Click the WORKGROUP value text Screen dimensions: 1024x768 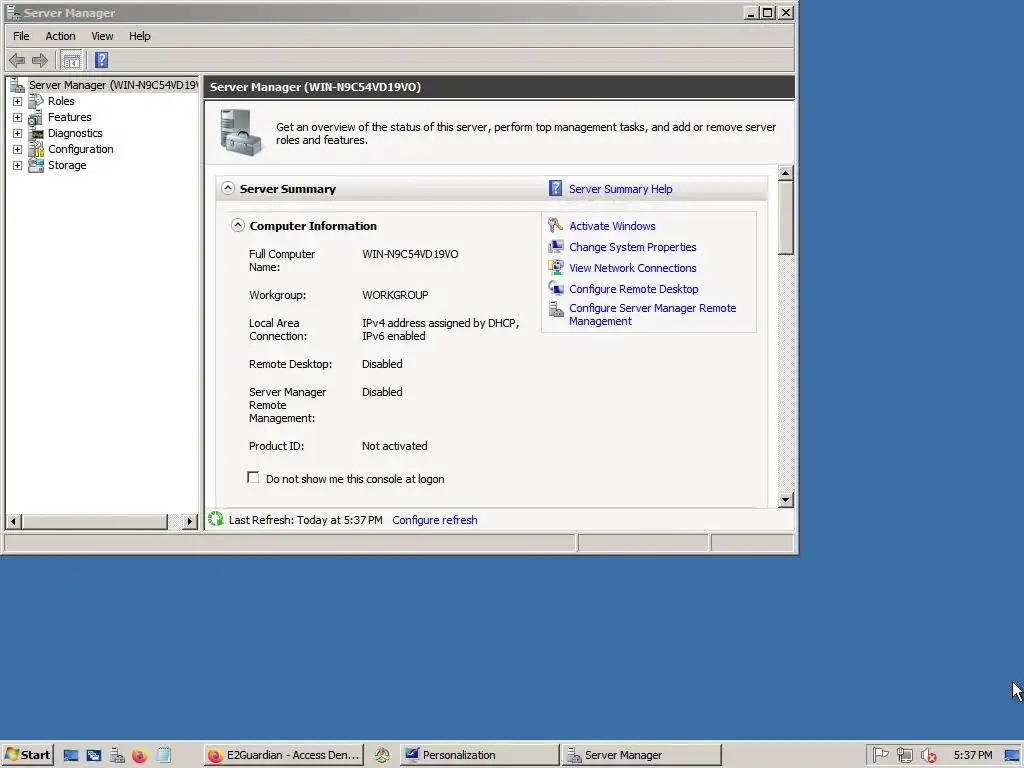coord(395,295)
